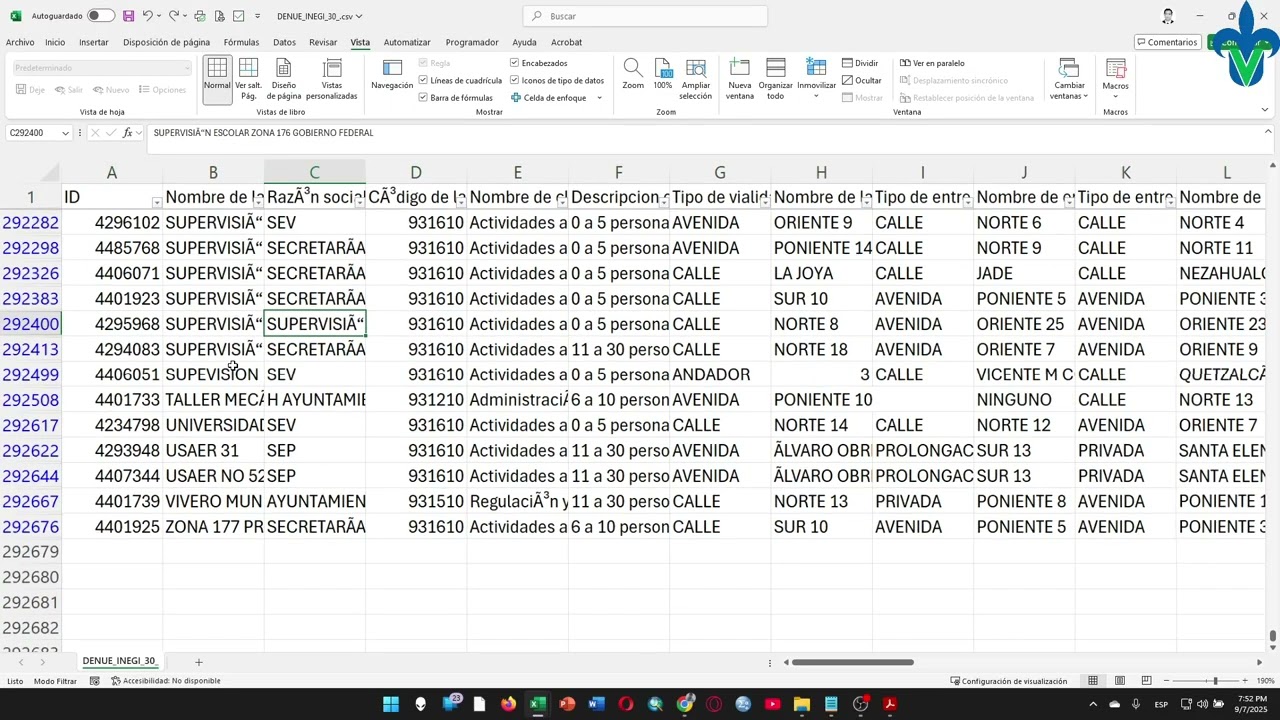Viewport: 1280px width, 720px height.
Task: Open a Nueva ventana
Action: 740,78
